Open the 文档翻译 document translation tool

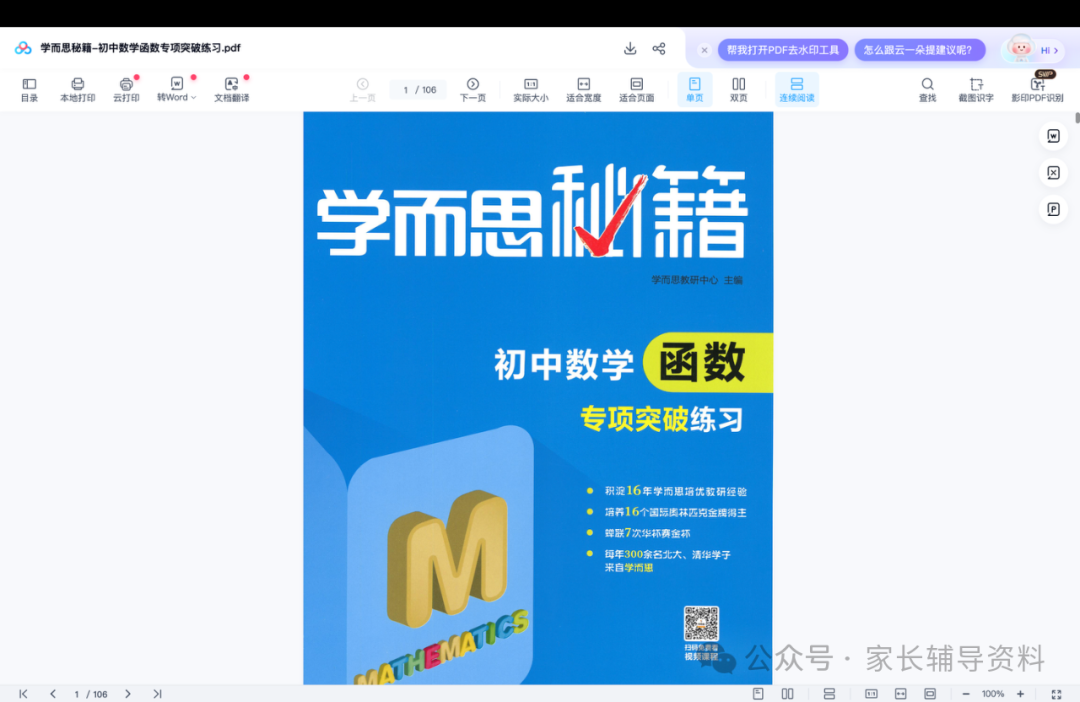point(231,90)
